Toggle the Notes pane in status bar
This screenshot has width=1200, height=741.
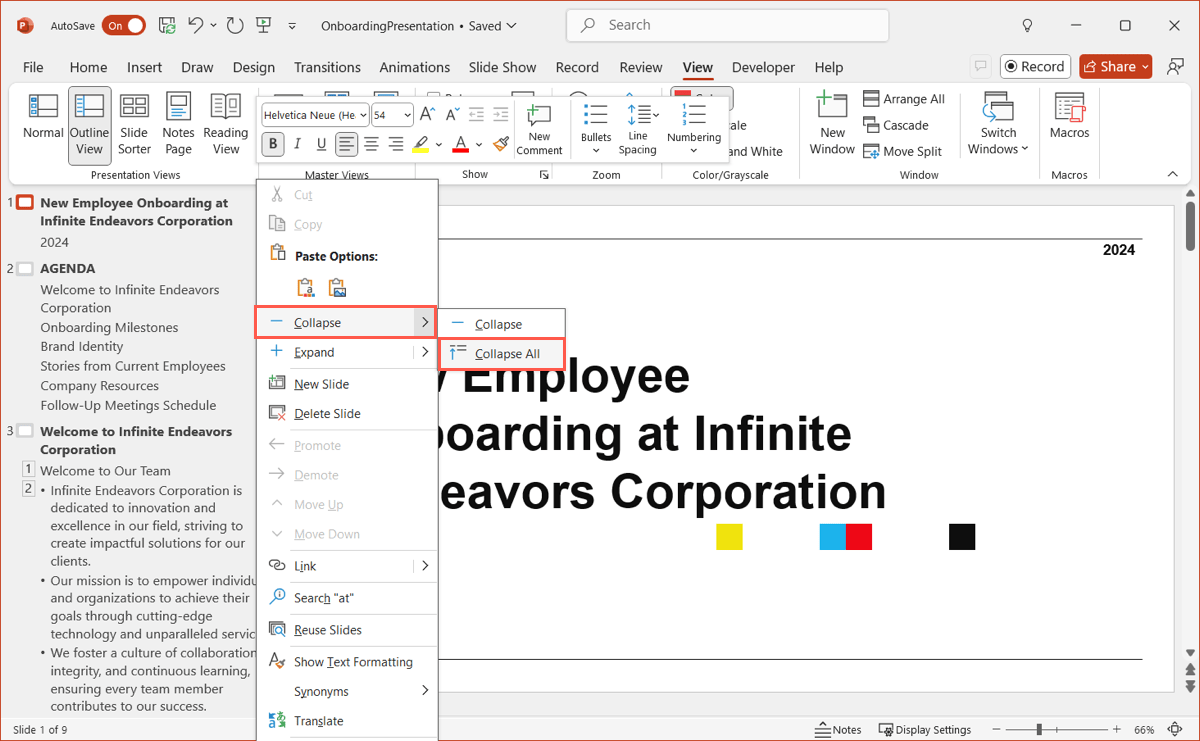coord(838,730)
